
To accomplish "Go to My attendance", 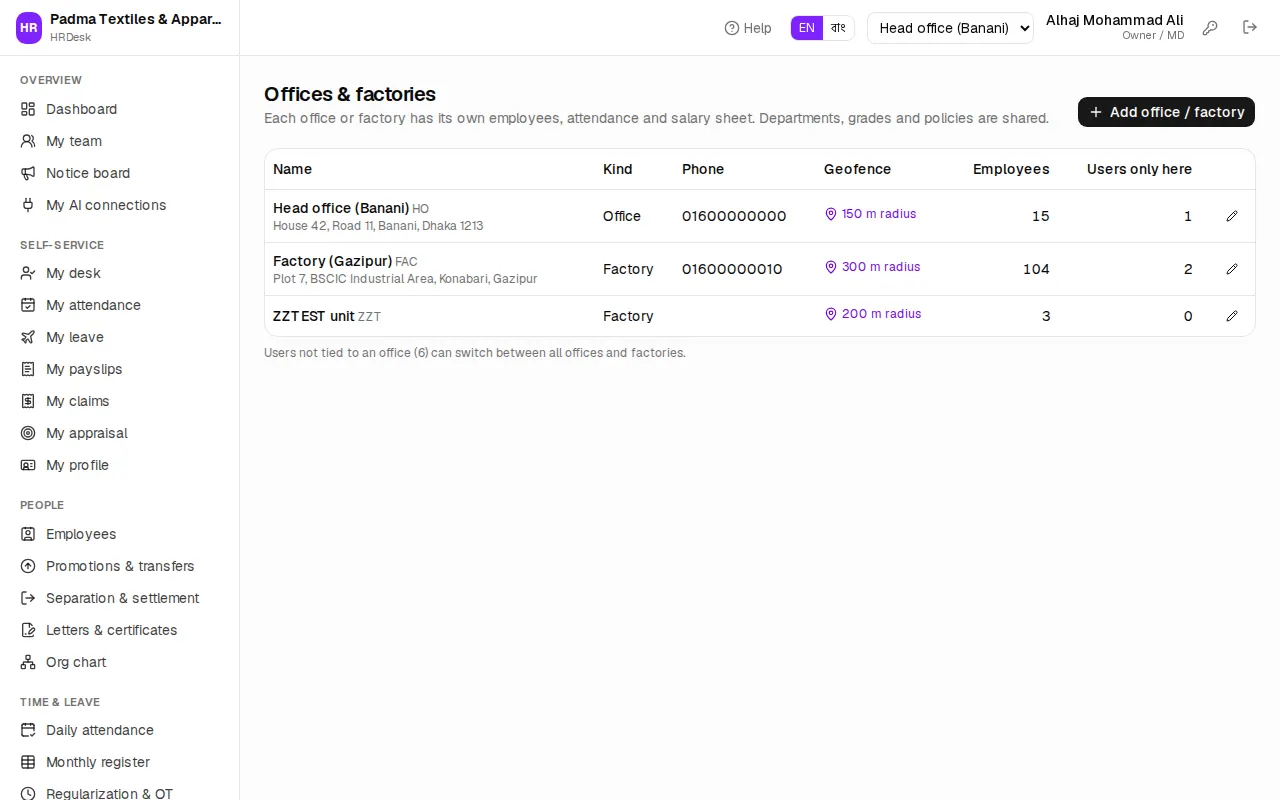I will [120, 305].
